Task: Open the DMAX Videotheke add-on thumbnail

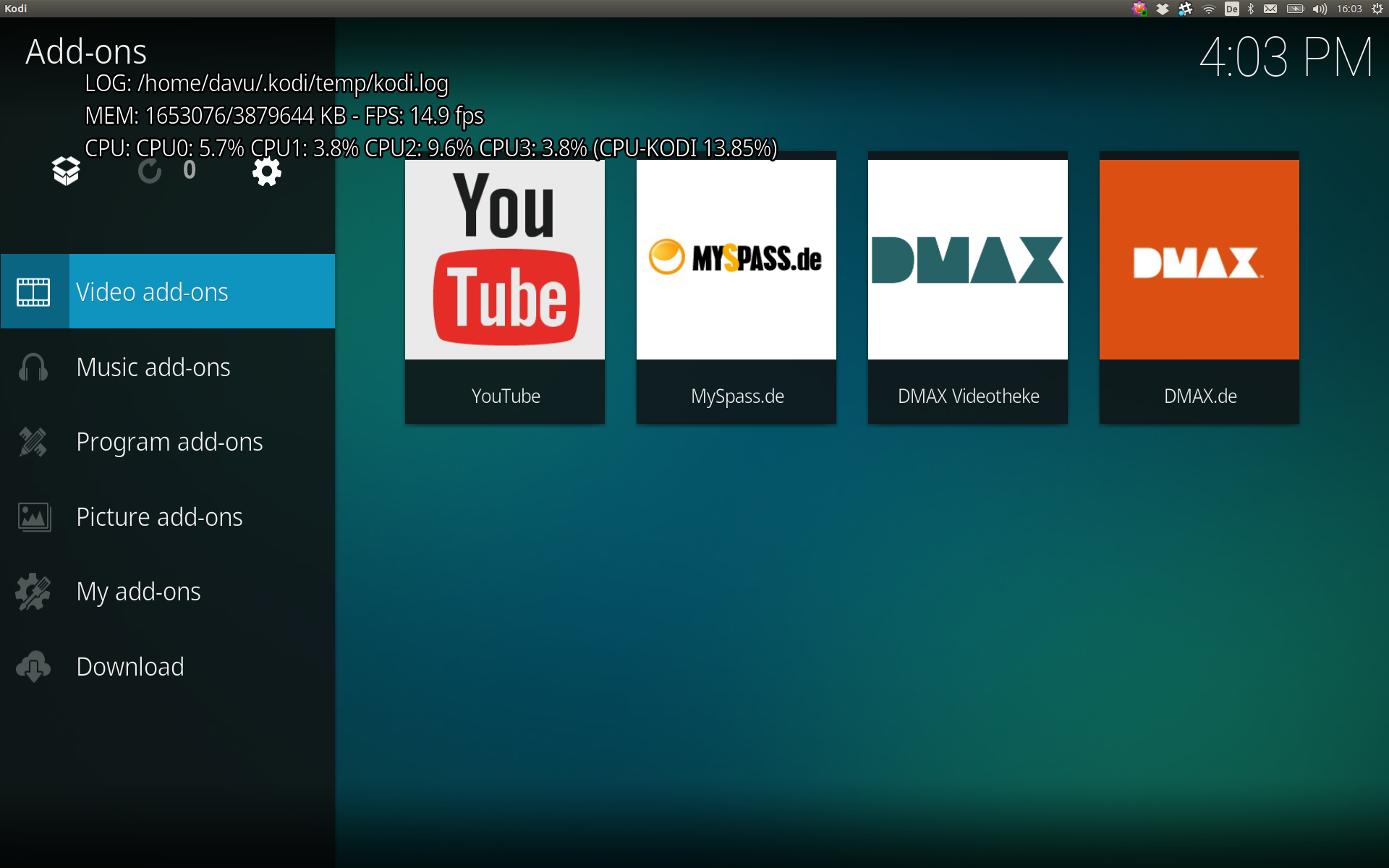Action: [968, 260]
